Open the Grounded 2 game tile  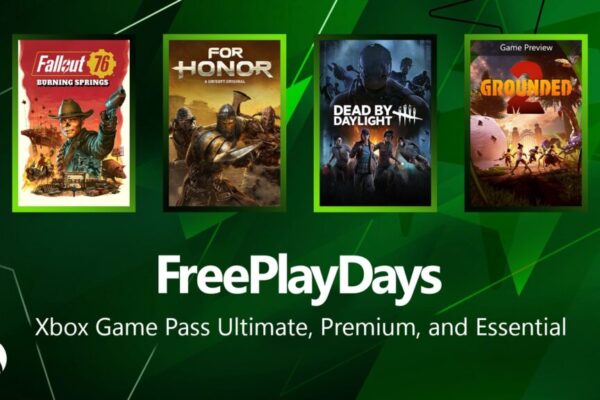pos(526,123)
